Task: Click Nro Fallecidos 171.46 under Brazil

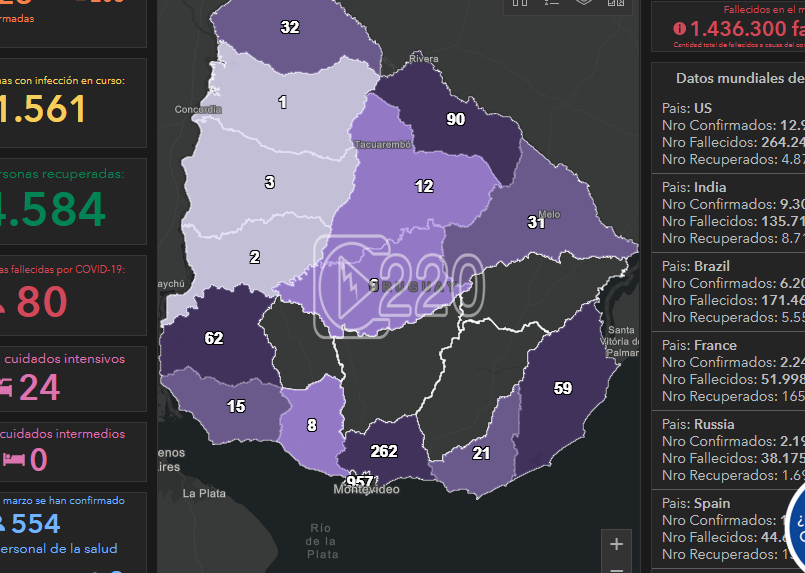Action: [x=733, y=300]
